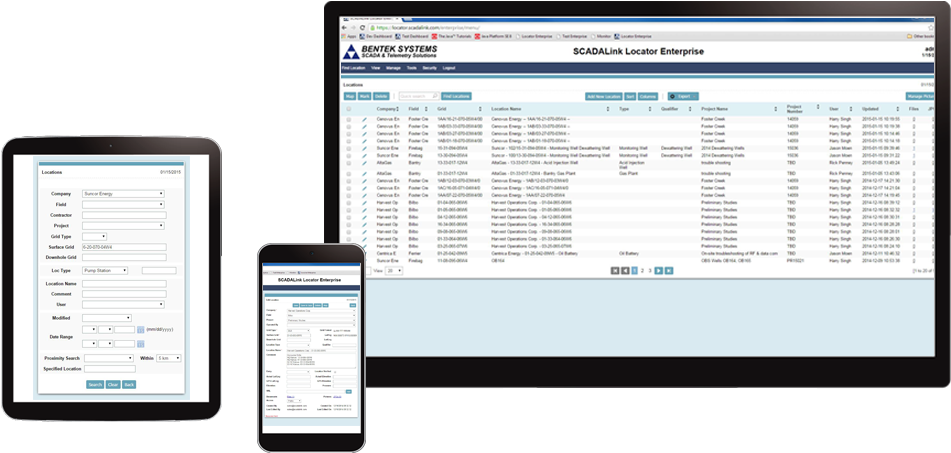Check the Cenovus 1AB/12-03-070-03W4/0 row

349,181
